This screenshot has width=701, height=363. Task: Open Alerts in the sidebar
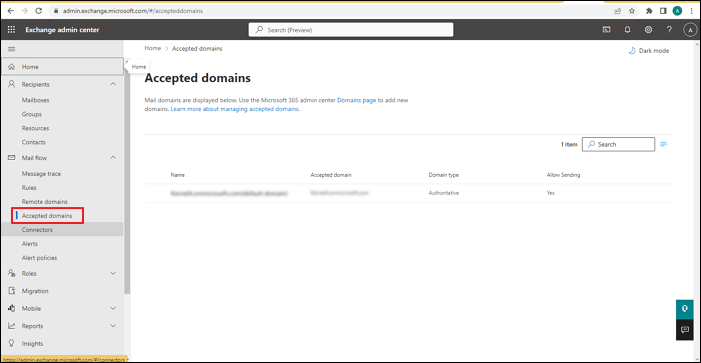pos(30,244)
